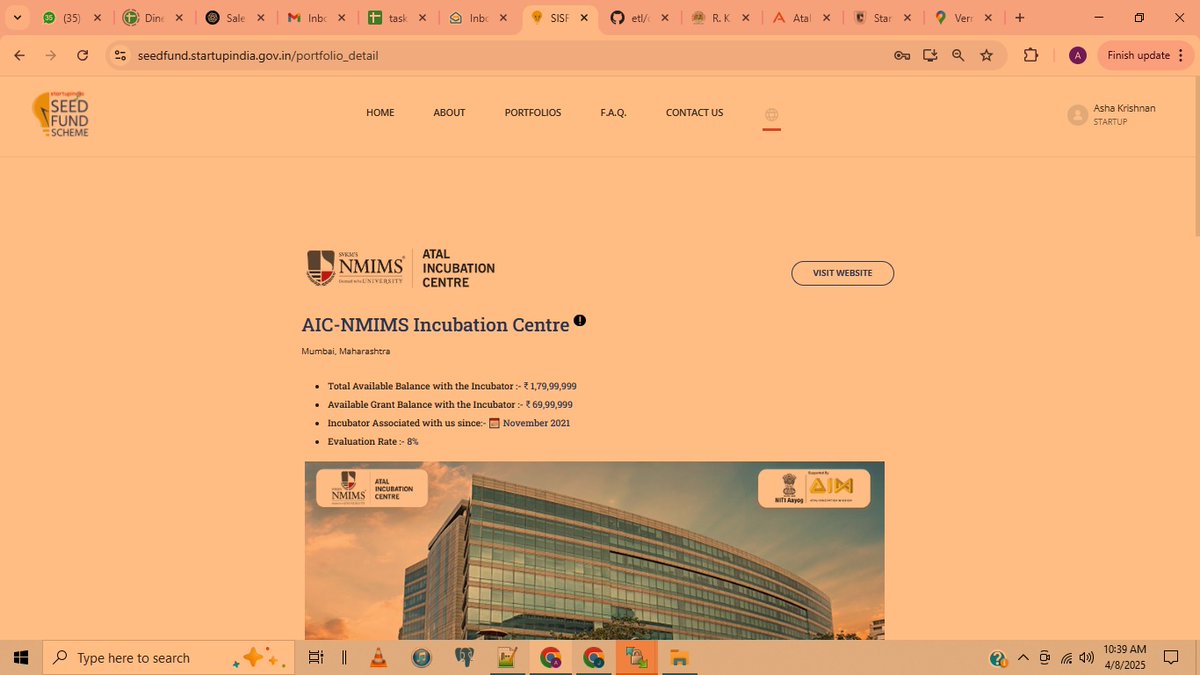1200x675 pixels.
Task: Click the Mumbai, Maharashtra location text
Action: pos(345,352)
